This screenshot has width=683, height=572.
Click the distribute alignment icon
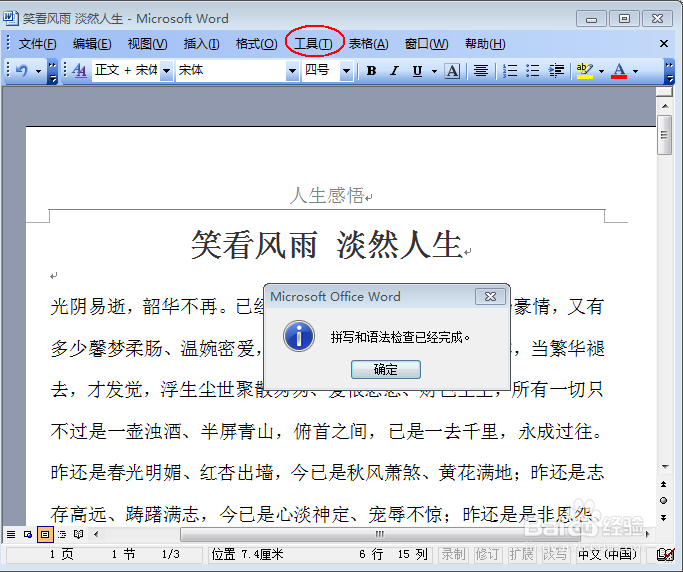[481, 70]
